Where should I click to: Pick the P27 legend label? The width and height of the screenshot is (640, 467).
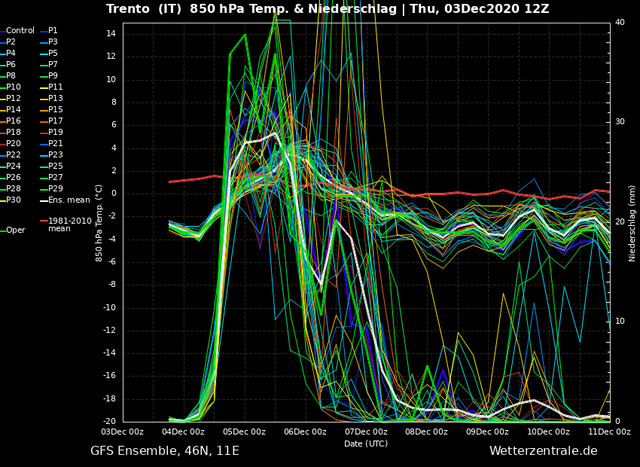pos(51,177)
